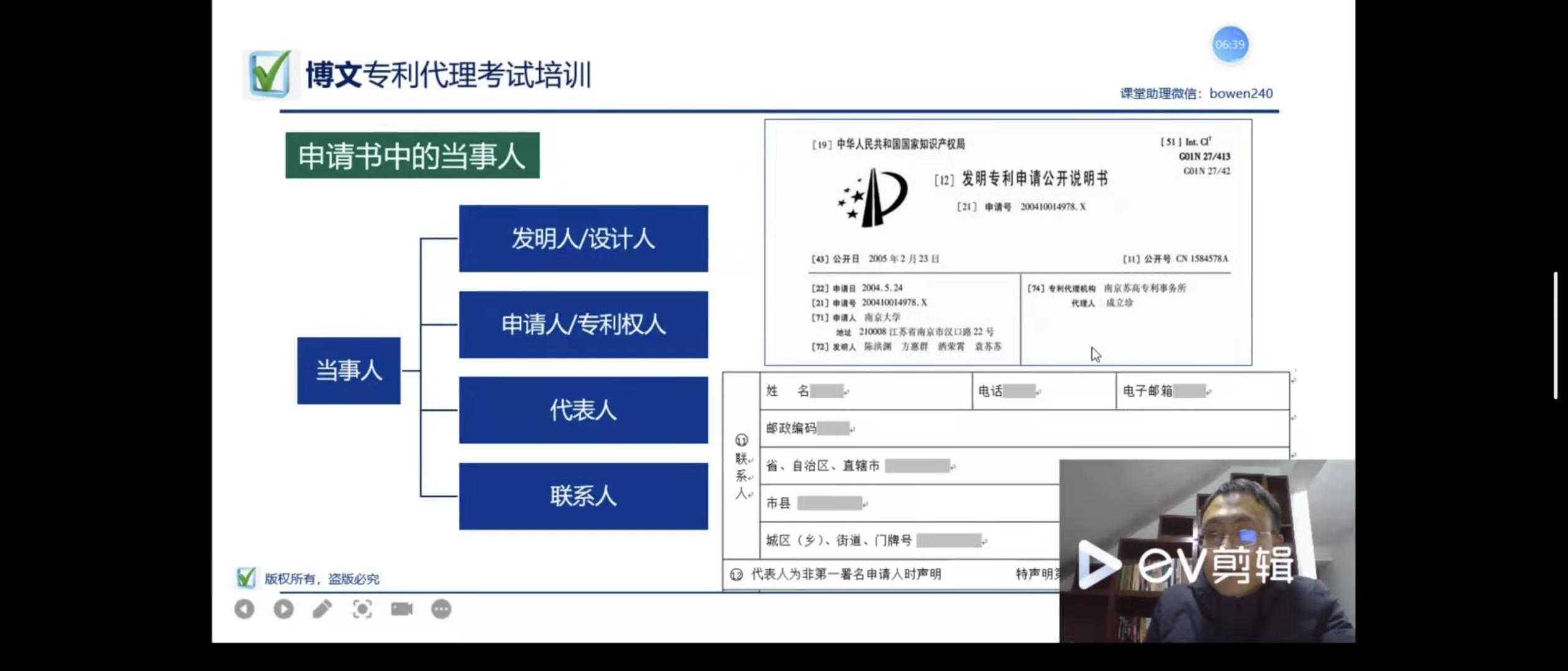Advance to next slide arrow
This screenshot has width=1568, height=671.
(284, 609)
